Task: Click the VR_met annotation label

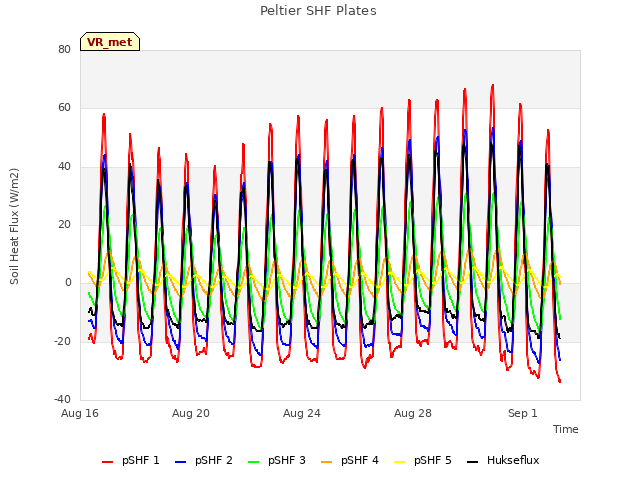Action: point(110,42)
